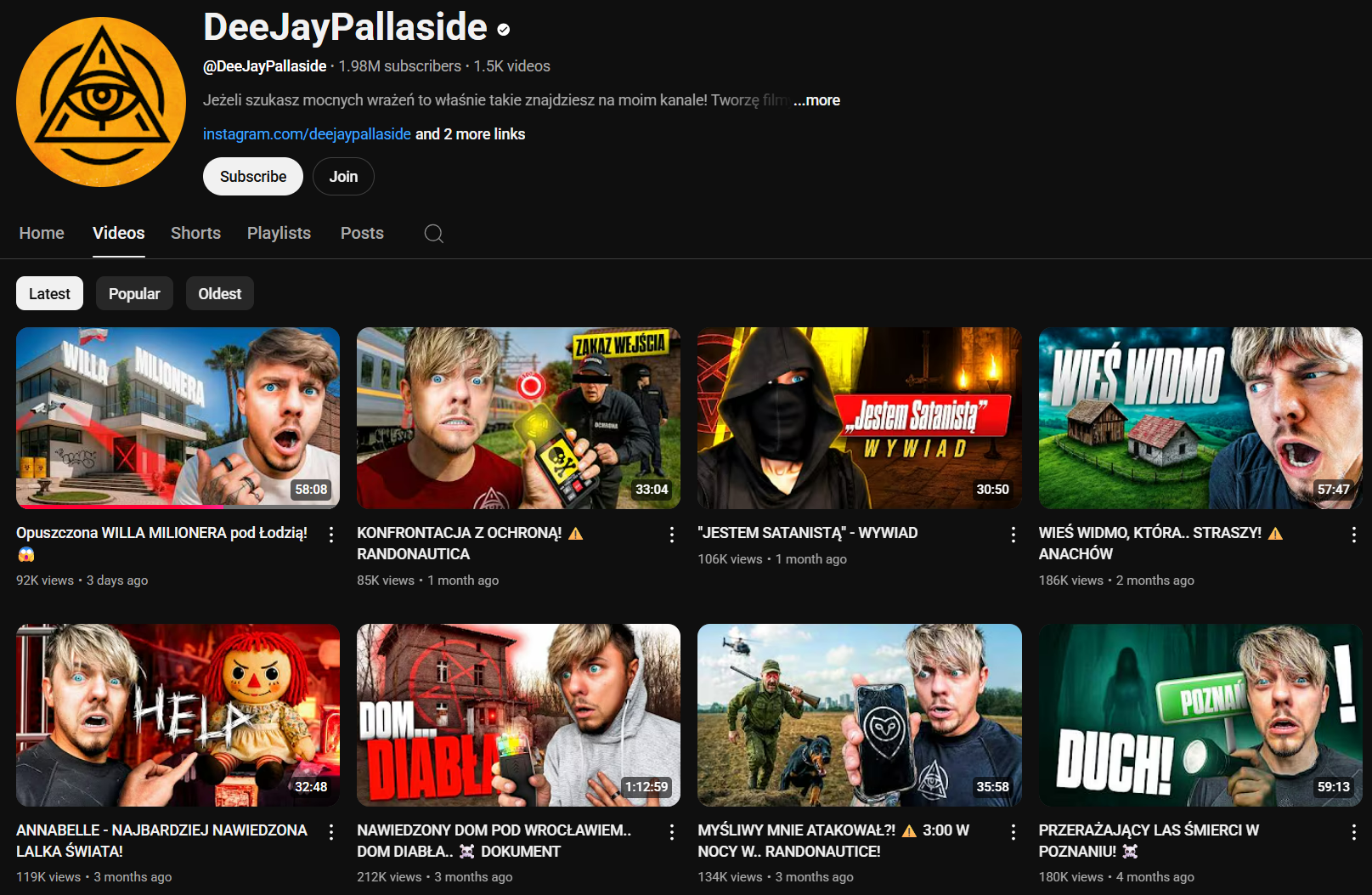Open three-dot menu for KONFRONTACJA Z OCHRONĄ video
1372x895 pixels.
click(x=672, y=535)
